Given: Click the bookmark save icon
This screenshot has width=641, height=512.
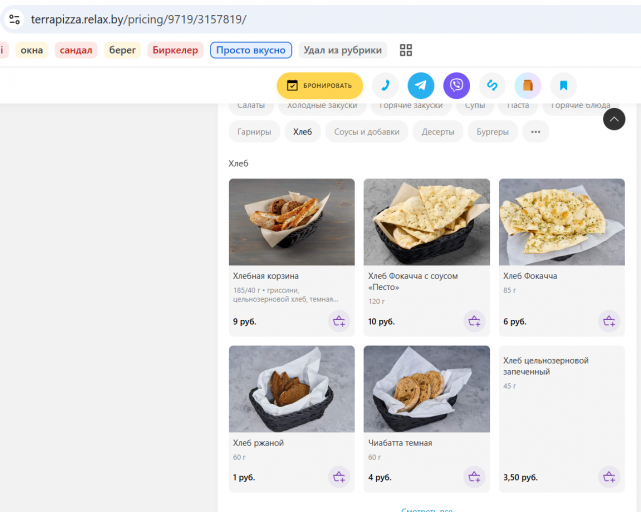Looking at the screenshot, I should pyautogui.click(x=563, y=85).
